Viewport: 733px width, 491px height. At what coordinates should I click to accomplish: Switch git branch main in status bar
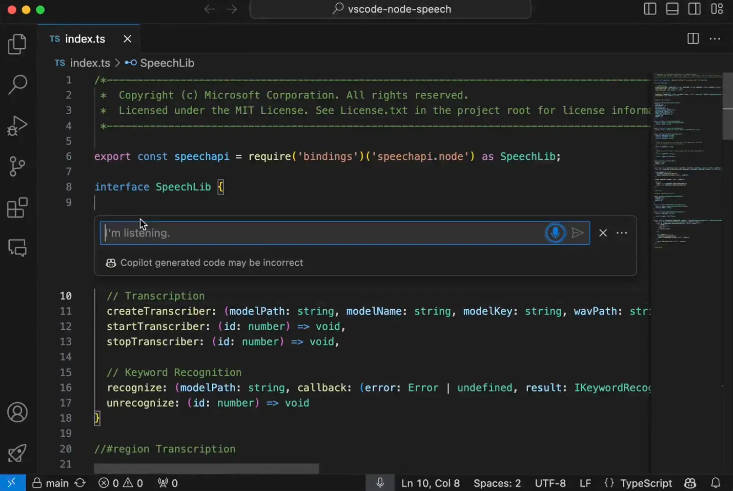(50, 483)
